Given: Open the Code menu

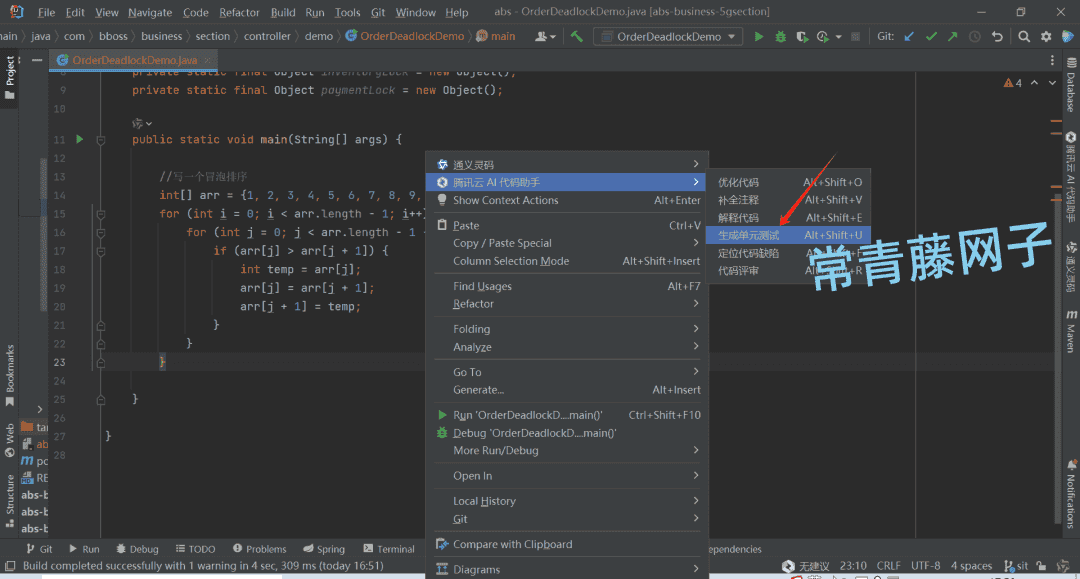Looking at the screenshot, I should pyautogui.click(x=196, y=12).
